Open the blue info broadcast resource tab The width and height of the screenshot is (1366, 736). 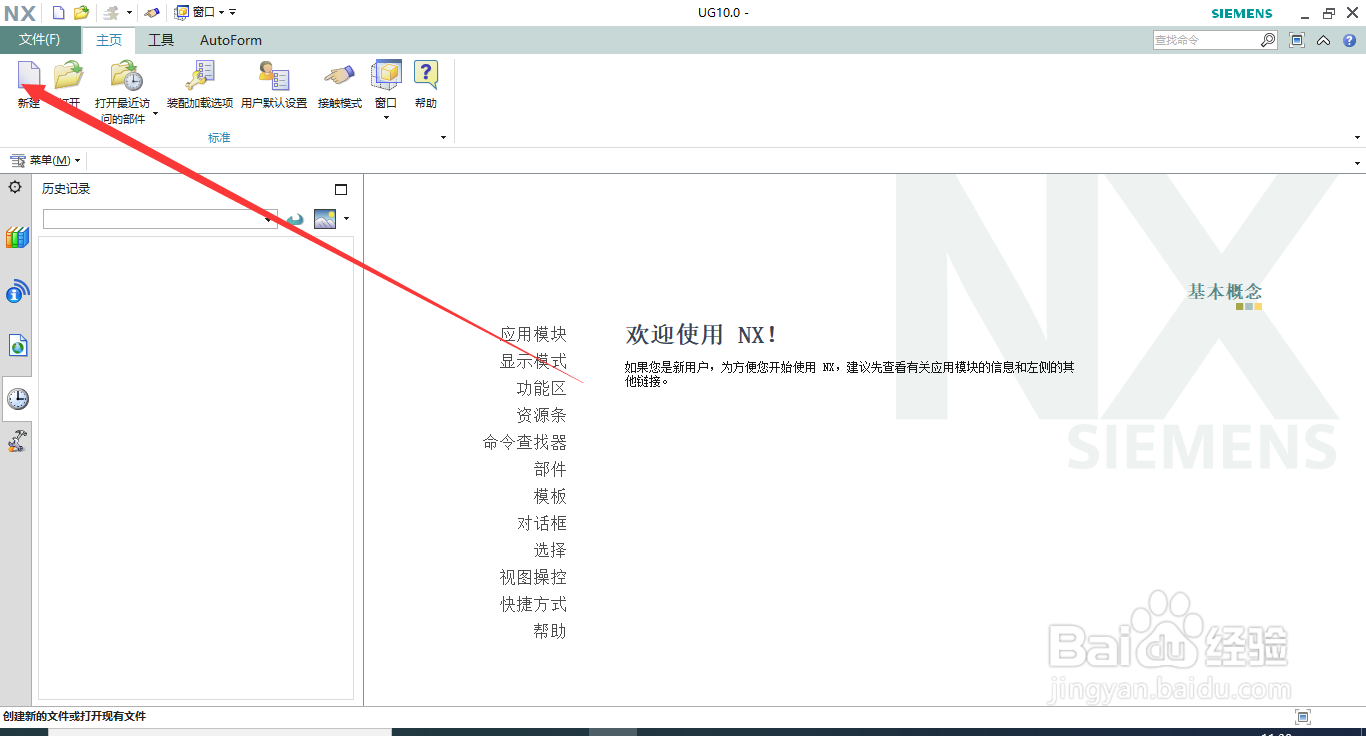pyautogui.click(x=17, y=292)
